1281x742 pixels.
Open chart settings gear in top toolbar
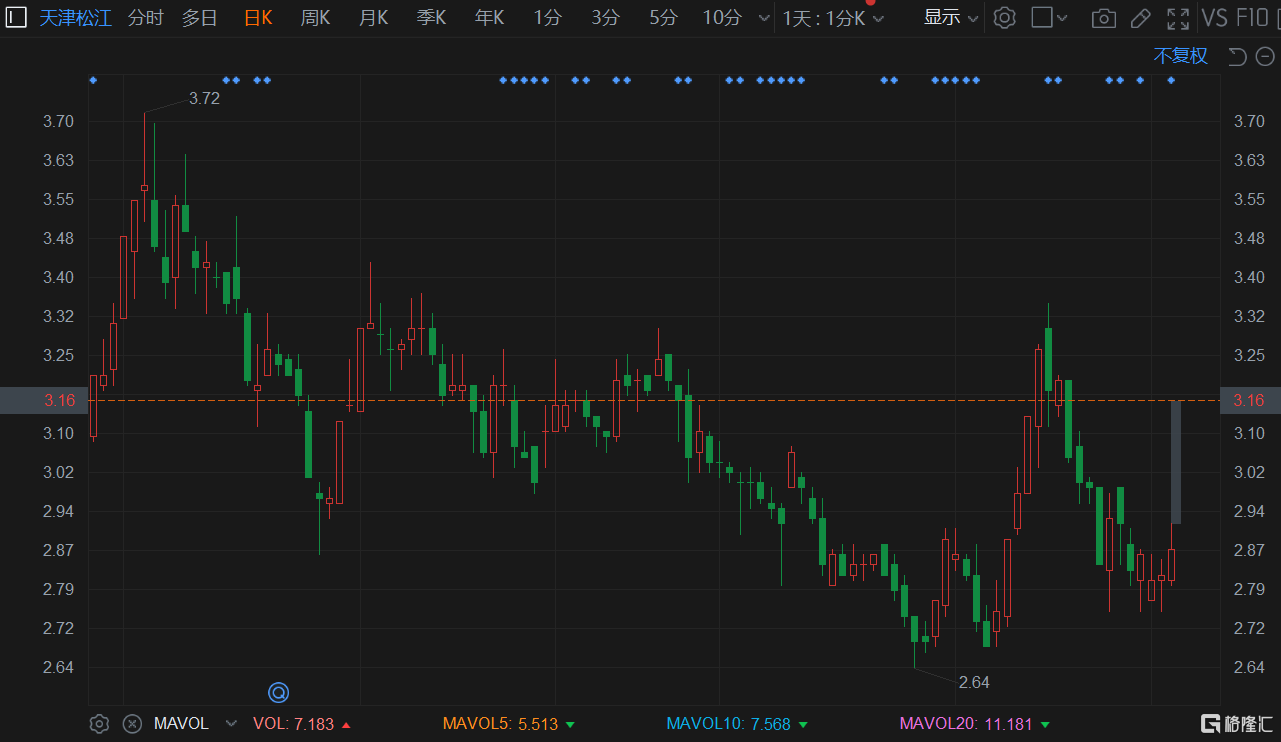pyautogui.click(x=1005, y=18)
